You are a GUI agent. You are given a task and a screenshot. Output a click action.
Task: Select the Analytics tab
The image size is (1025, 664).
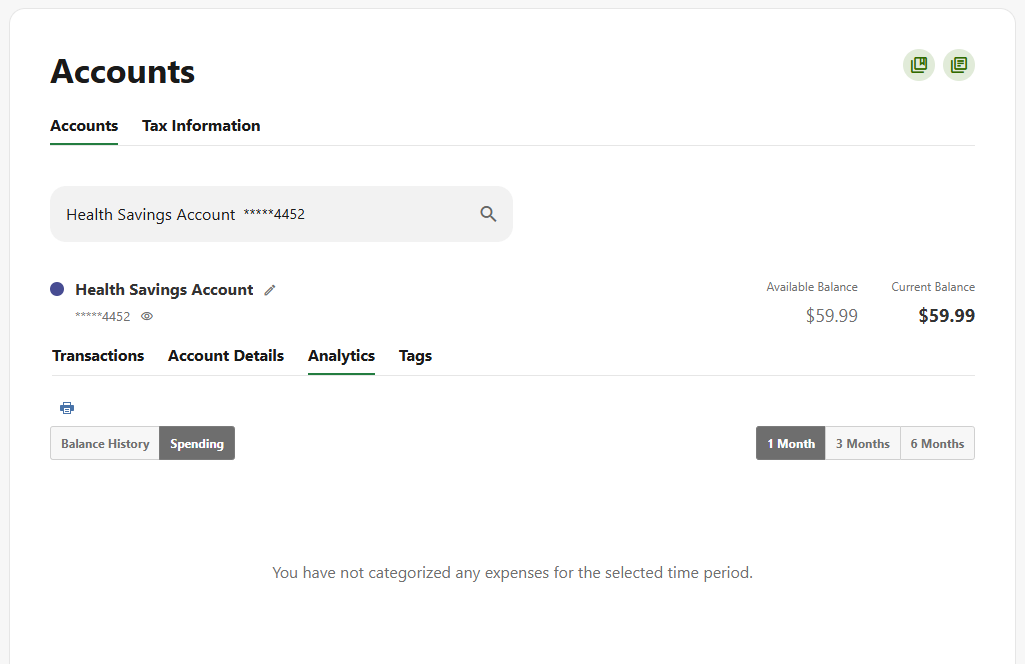[341, 356]
